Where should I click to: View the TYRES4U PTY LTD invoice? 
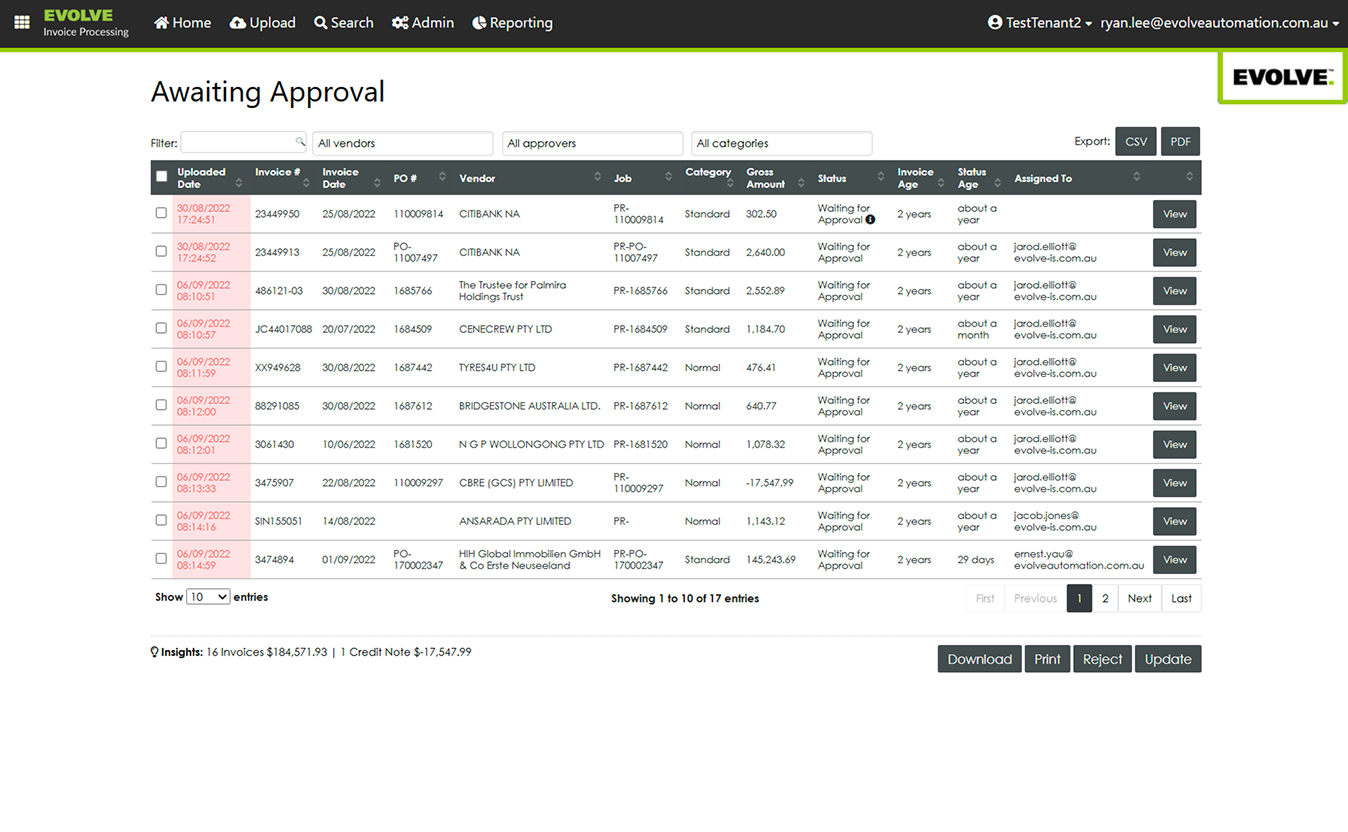(1175, 367)
